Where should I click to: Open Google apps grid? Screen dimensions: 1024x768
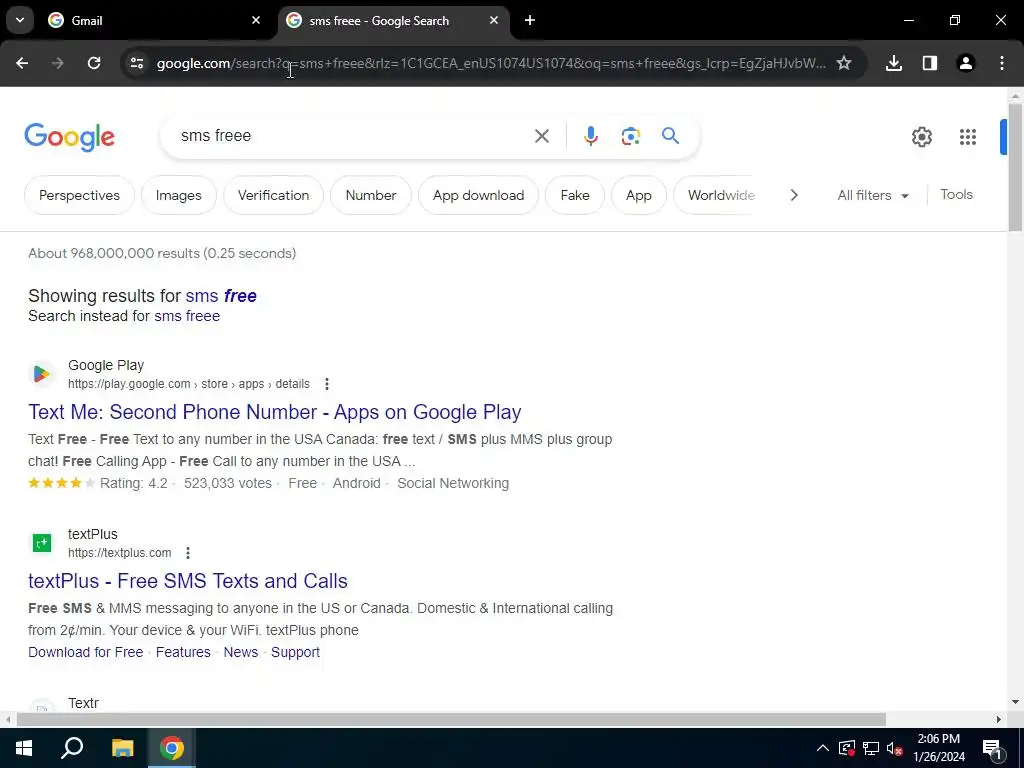968,136
